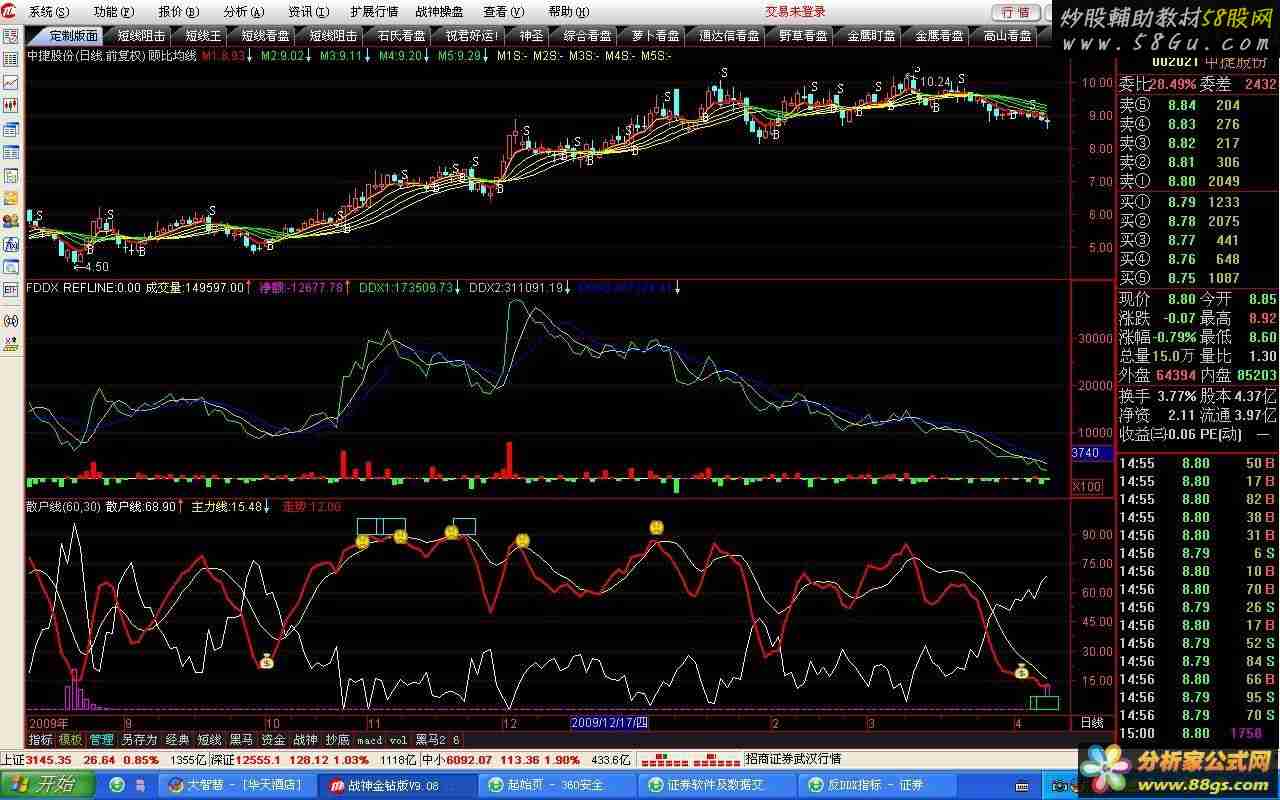The width and height of the screenshot is (1280, 800).
Task: Switch to 定制版面 tab
Action: (65, 36)
